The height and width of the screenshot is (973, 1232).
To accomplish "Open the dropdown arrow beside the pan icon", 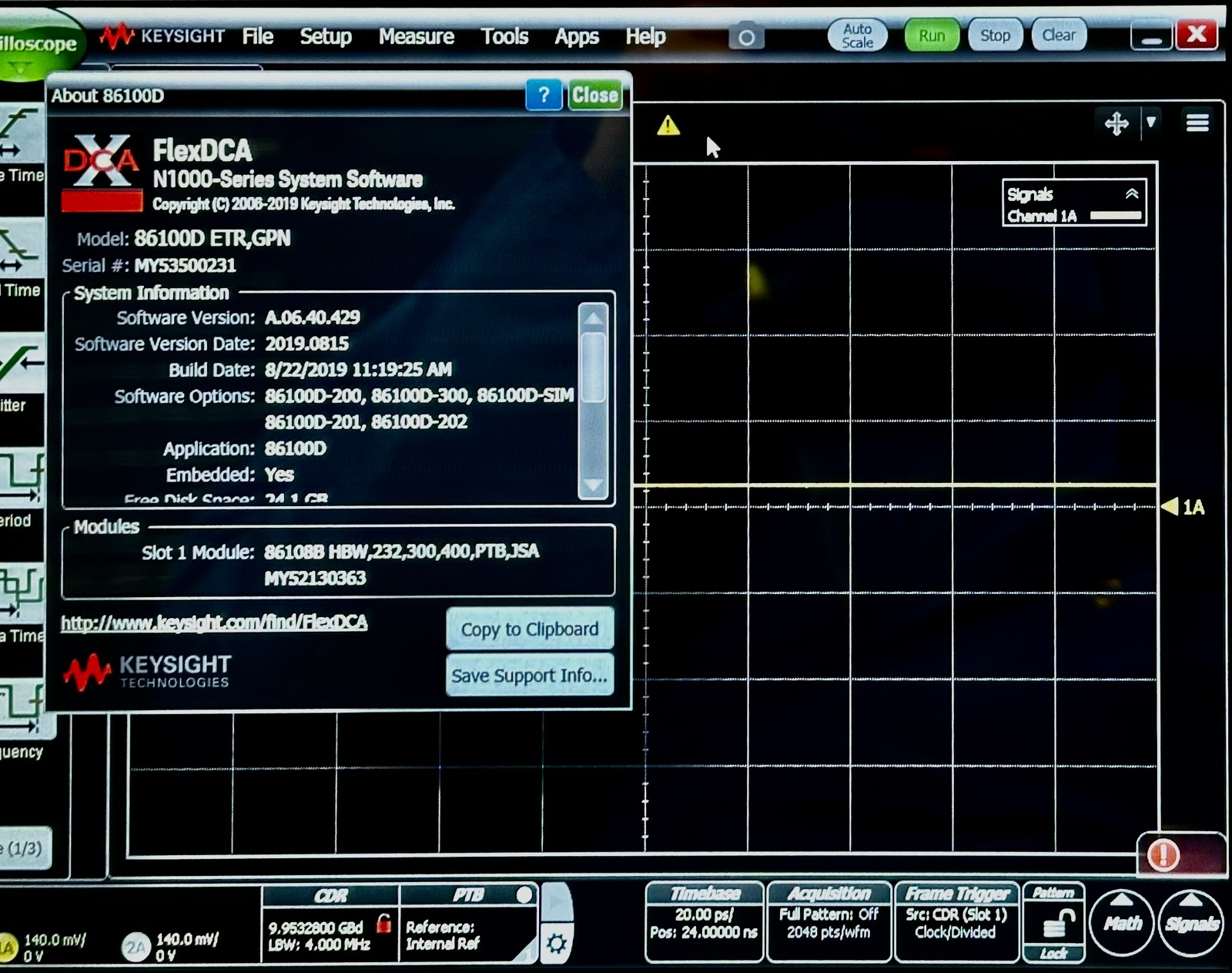I will click(1152, 123).
